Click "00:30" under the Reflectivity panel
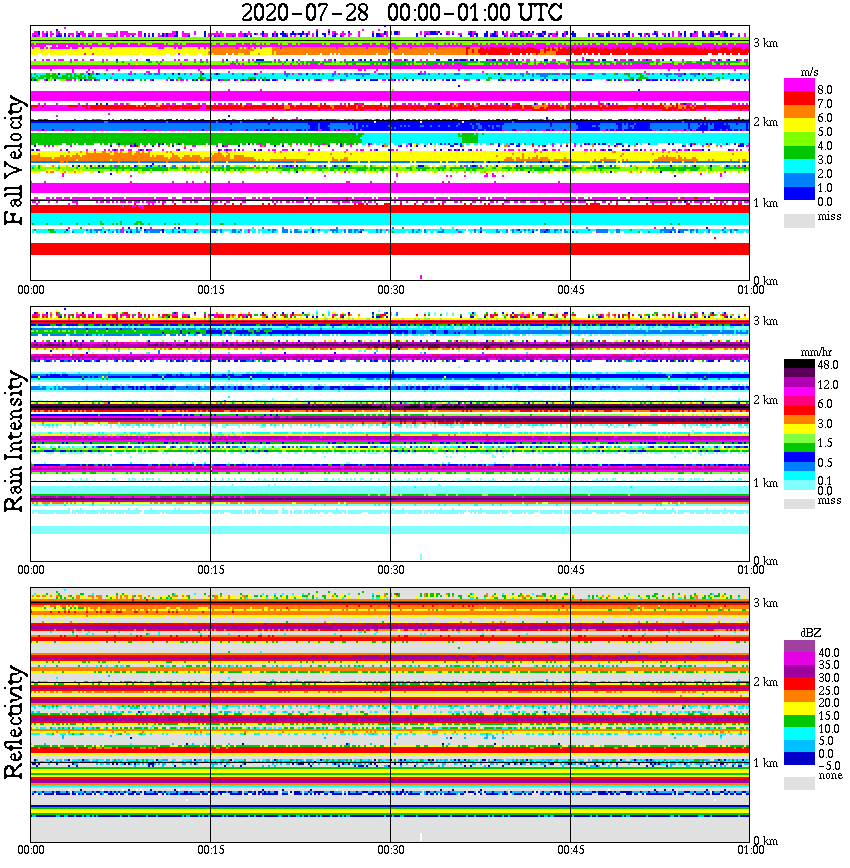850x868 pixels. [391, 850]
